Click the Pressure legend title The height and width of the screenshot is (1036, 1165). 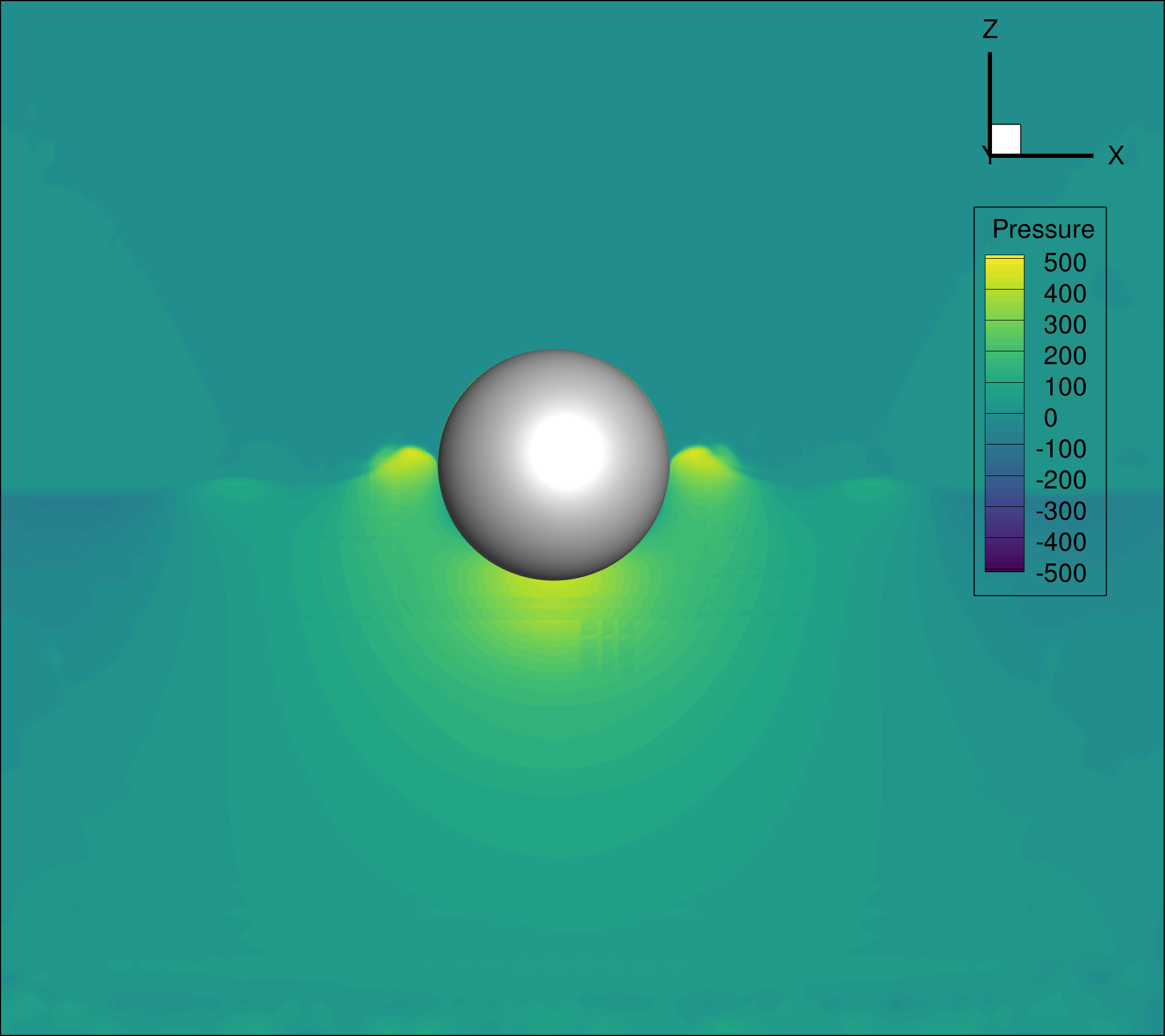click(x=1043, y=229)
